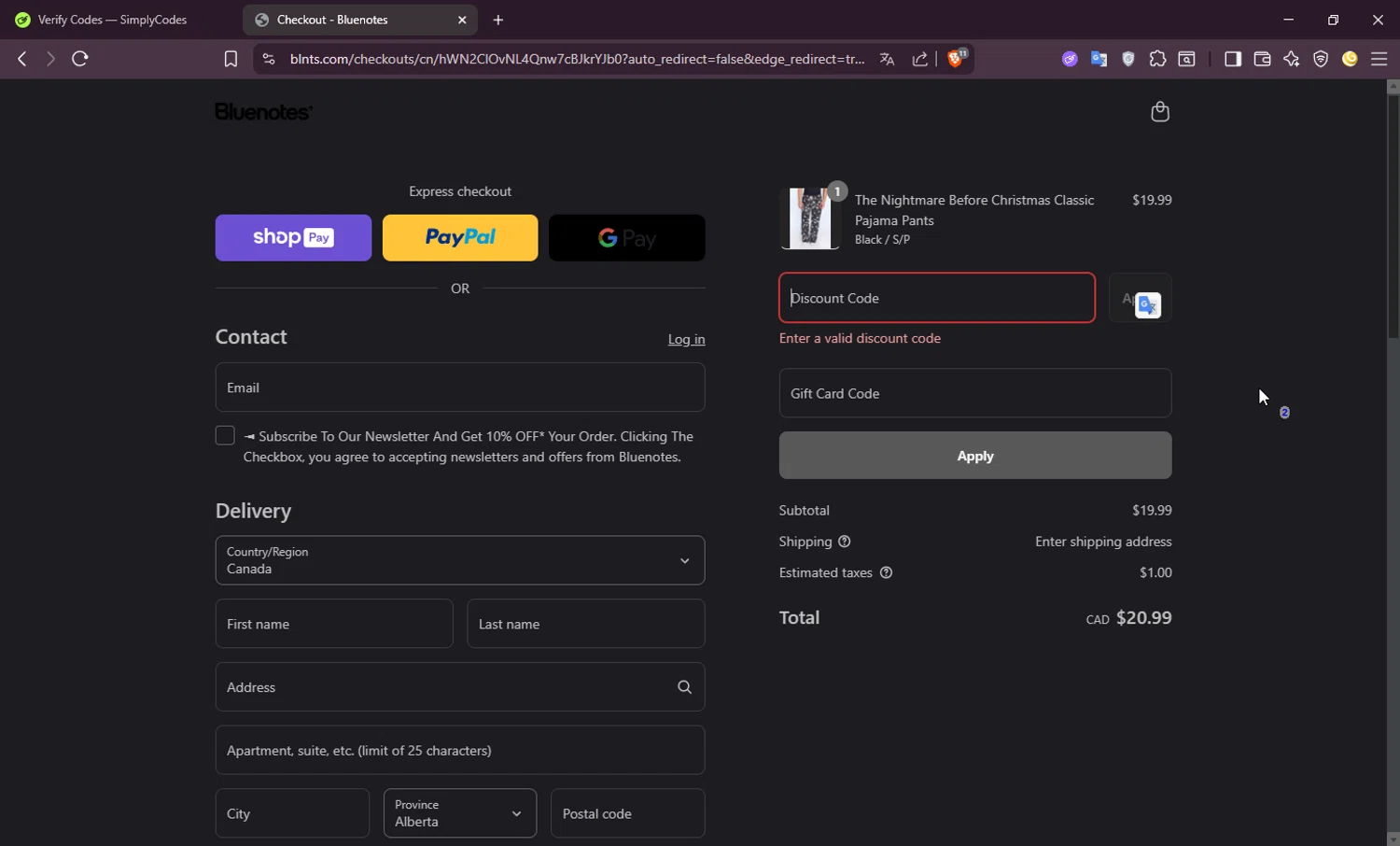Click the CAD $20.99 total amount

pos(1129,618)
